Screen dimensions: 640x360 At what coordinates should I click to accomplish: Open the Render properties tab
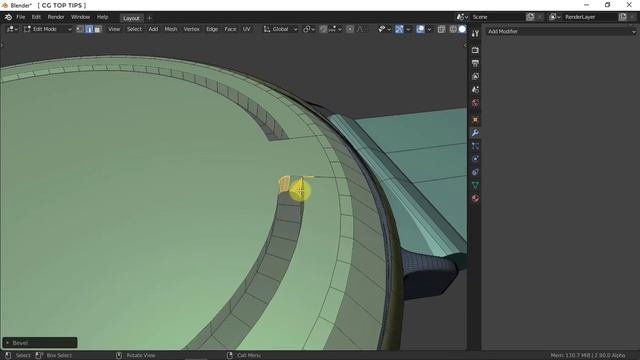click(x=475, y=50)
